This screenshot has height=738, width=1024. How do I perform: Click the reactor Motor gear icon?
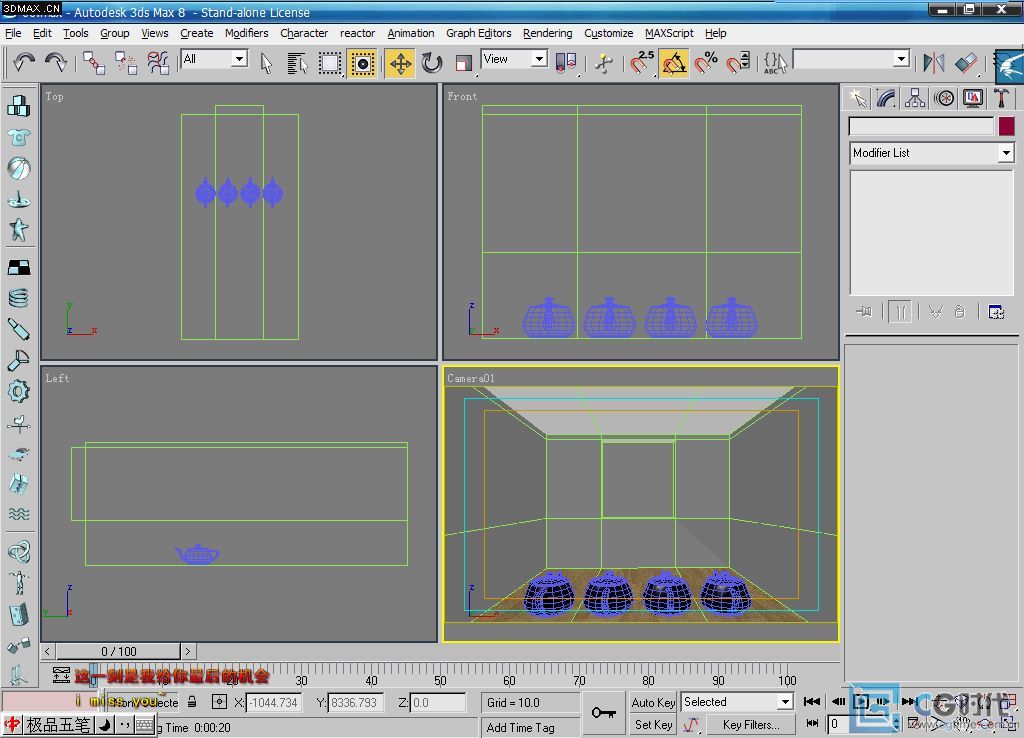[19, 392]
